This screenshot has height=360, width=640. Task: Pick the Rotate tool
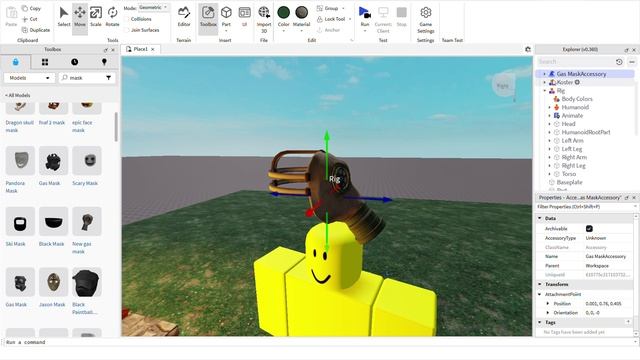pos(112,18)
